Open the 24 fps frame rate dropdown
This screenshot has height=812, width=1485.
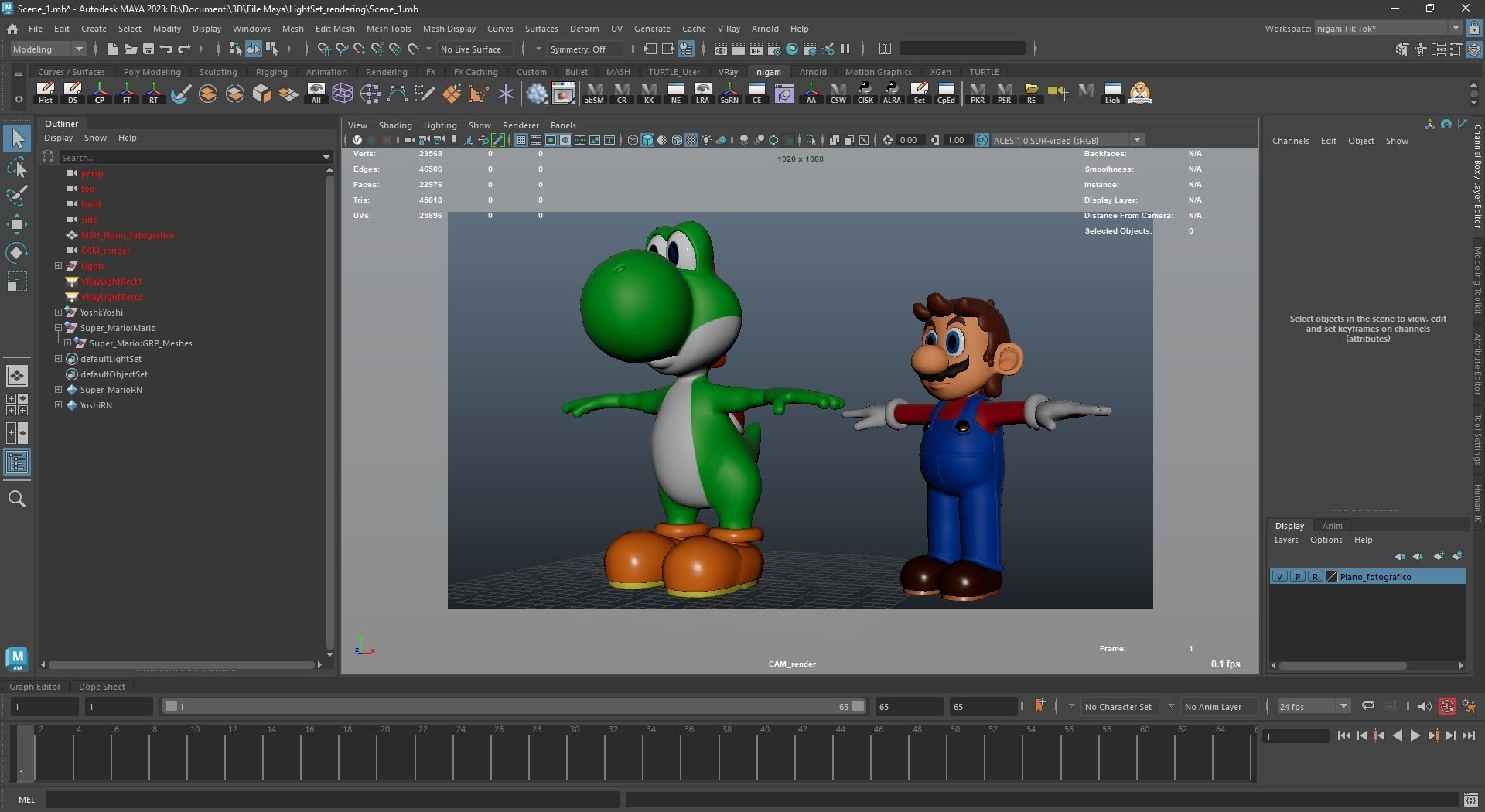tap(1313, 706)
